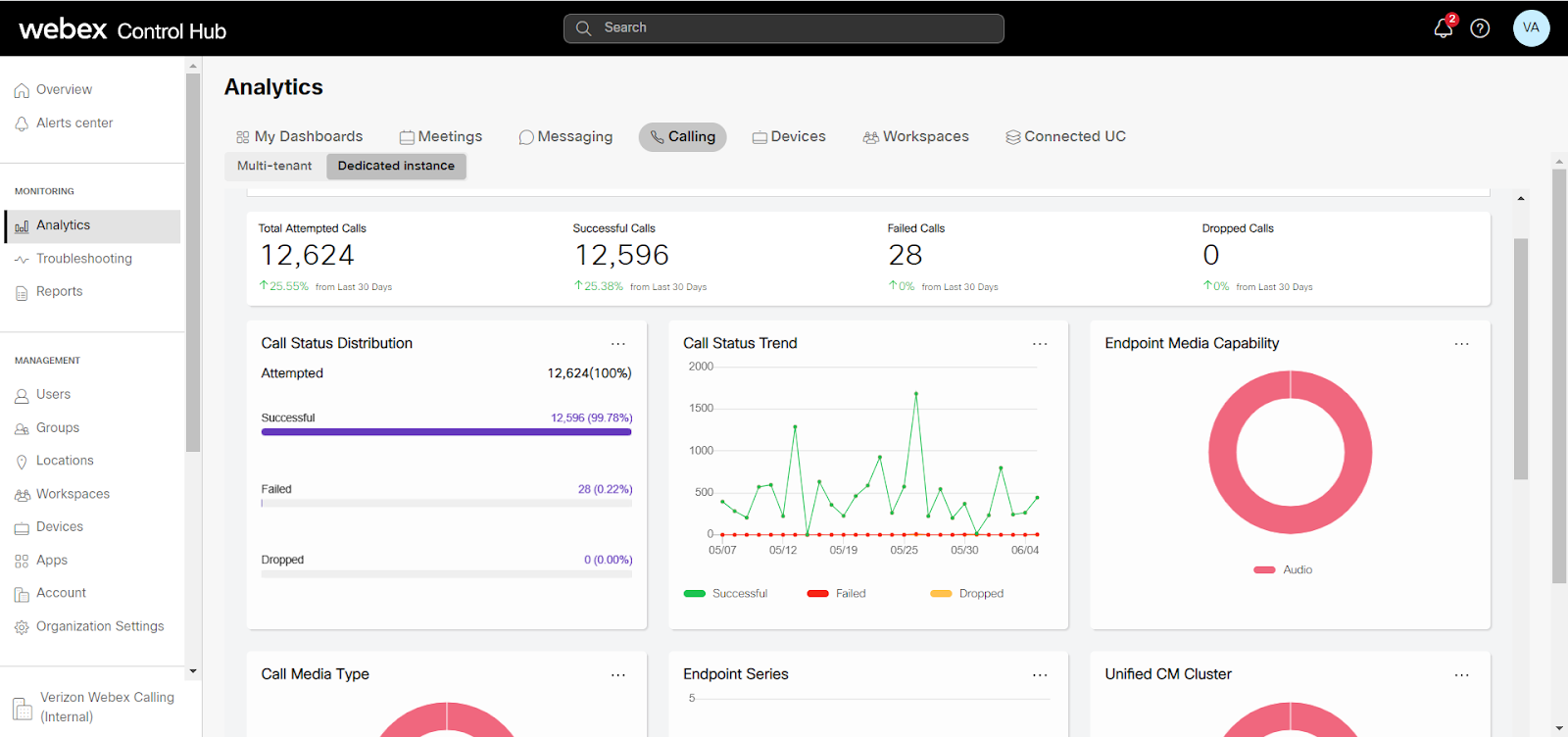Select the Calling tab

point(683,137)
